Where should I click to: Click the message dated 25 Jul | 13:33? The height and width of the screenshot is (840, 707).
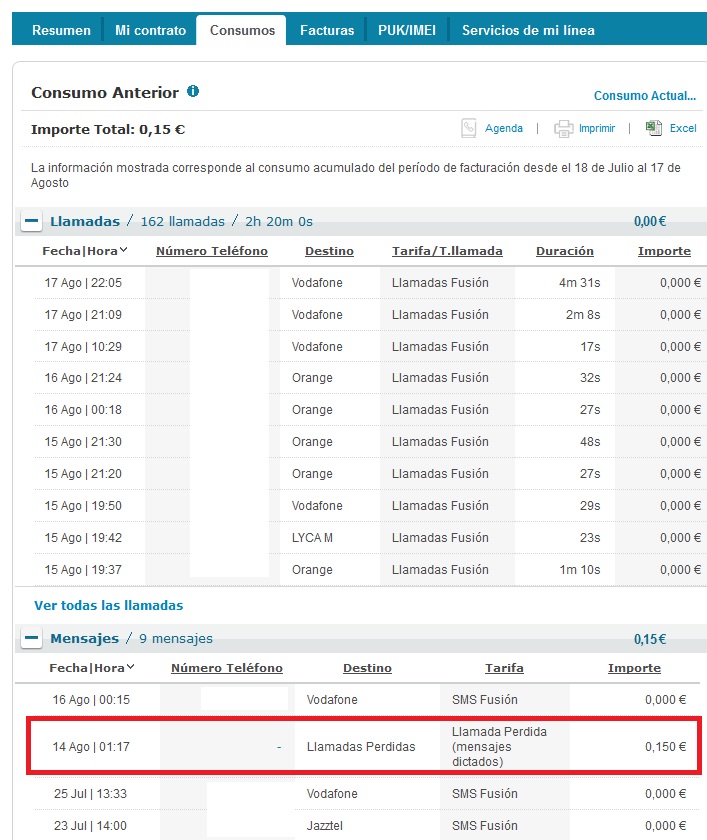coord(91,793)
